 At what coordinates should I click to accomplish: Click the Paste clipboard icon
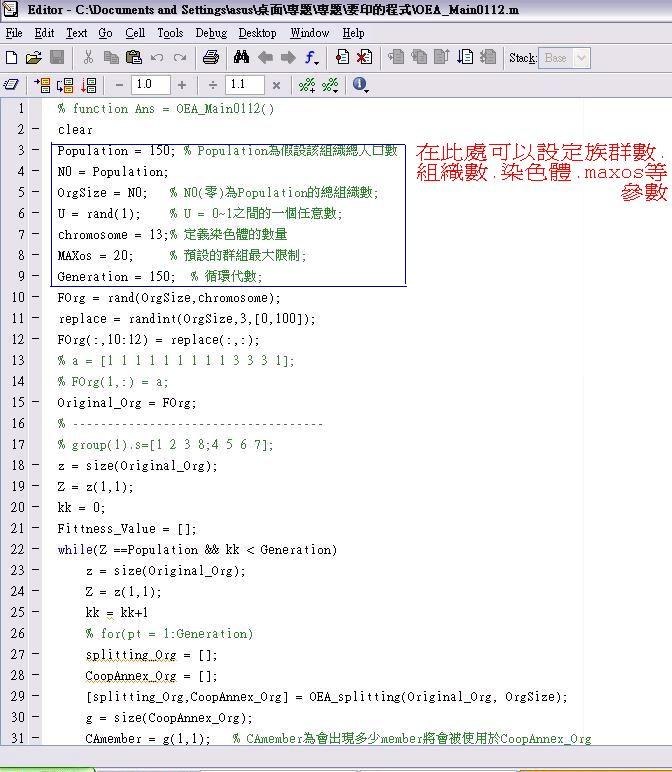(x=134, y=58)
